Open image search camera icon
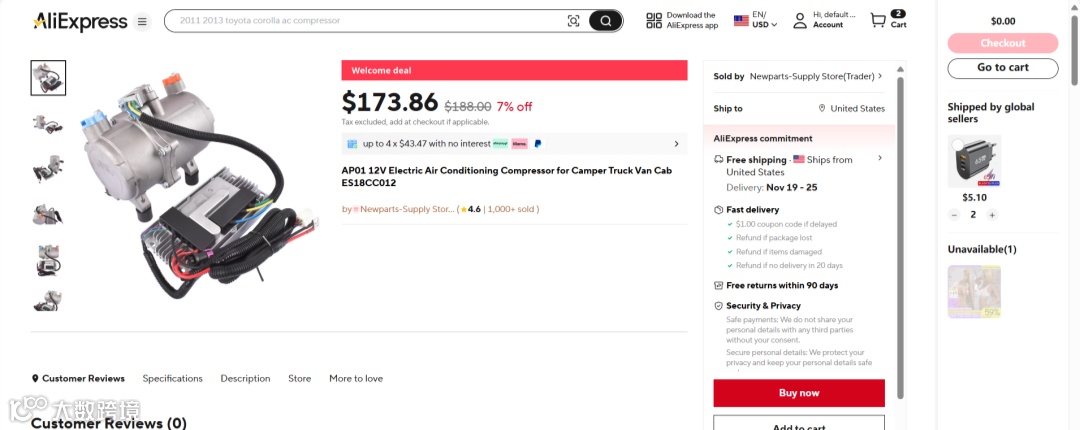 [x=573, y=21]
